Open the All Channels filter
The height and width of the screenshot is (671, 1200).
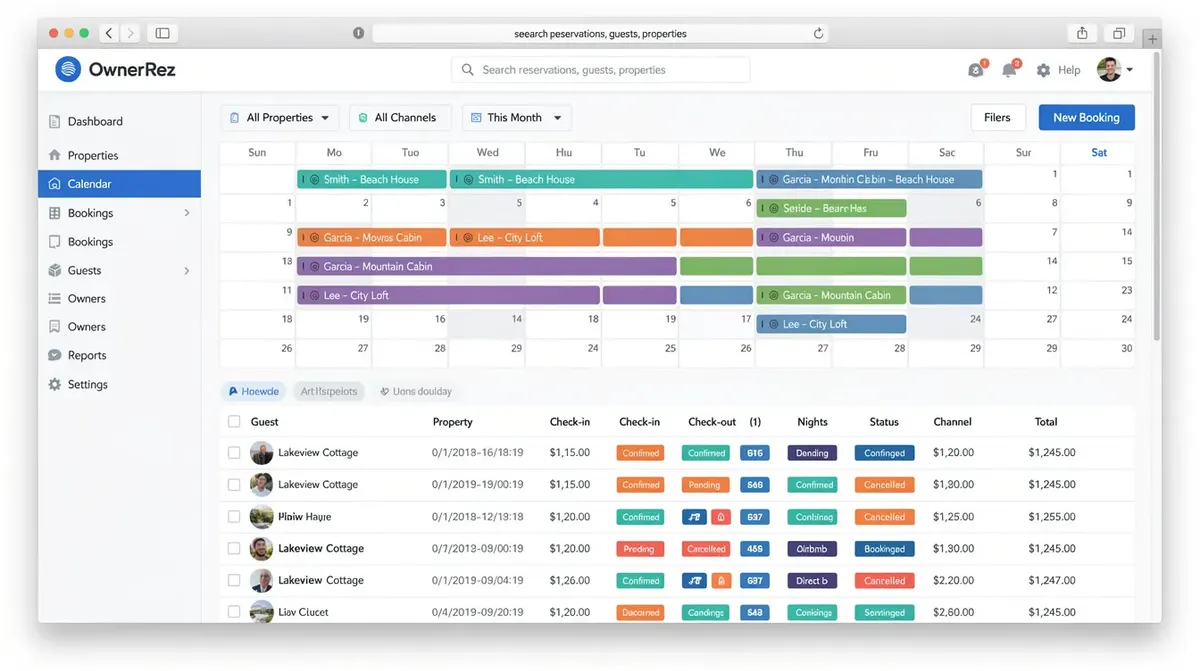click(x=399, y=118)
